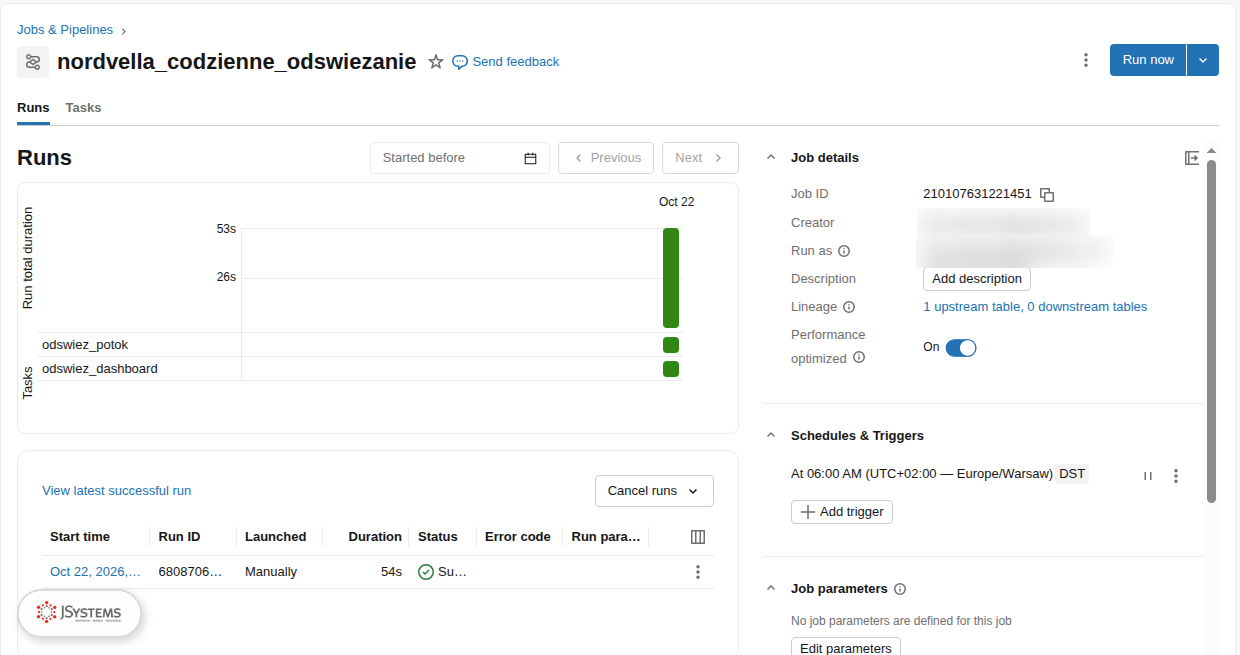Click the Next page button
This screenshot has height=655, width=1240.
click(x=700, y=158)
